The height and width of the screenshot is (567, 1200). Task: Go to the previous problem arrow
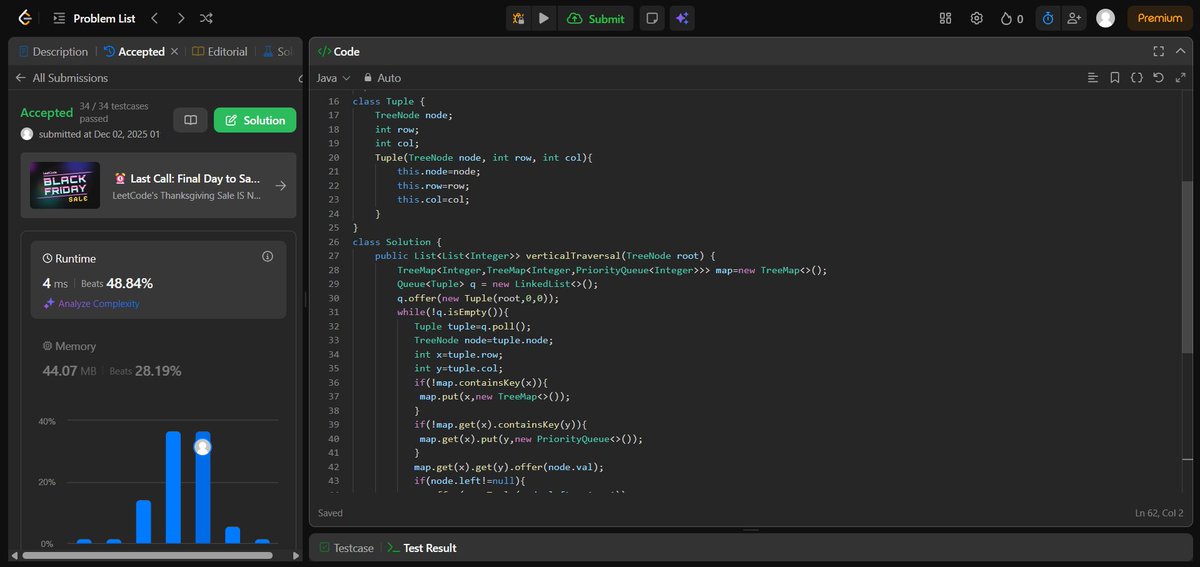(154, 18)
